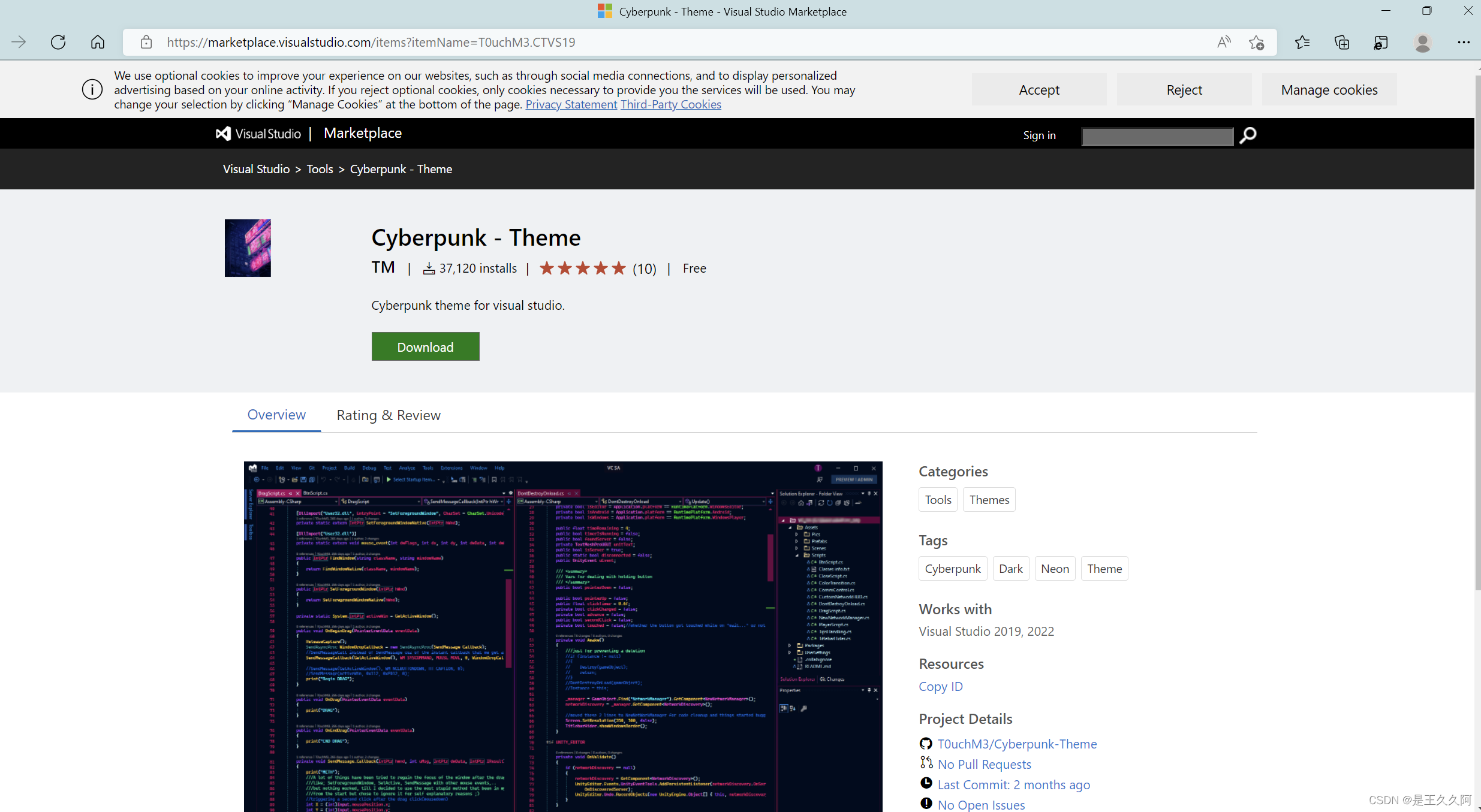
Task: Click the browser home icon
Action: pyautogui.click(x=98, y=42)
